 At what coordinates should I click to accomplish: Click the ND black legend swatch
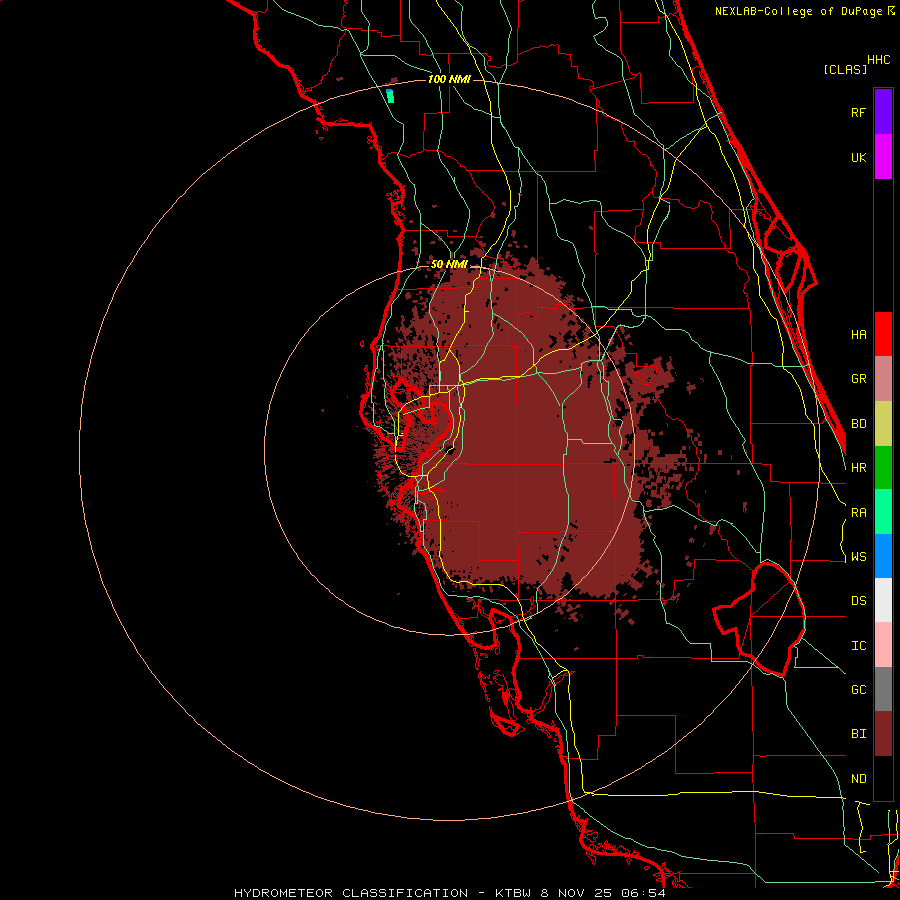(883, 778)
